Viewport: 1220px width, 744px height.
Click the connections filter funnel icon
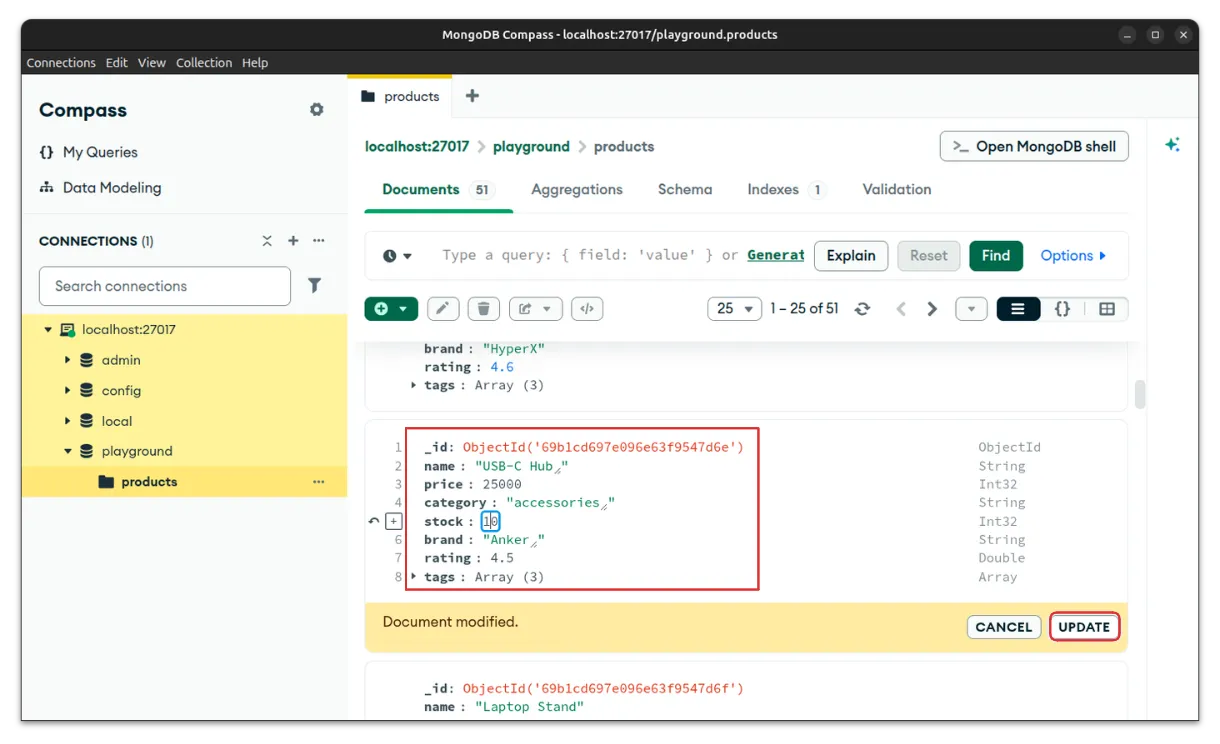[314, 286]
